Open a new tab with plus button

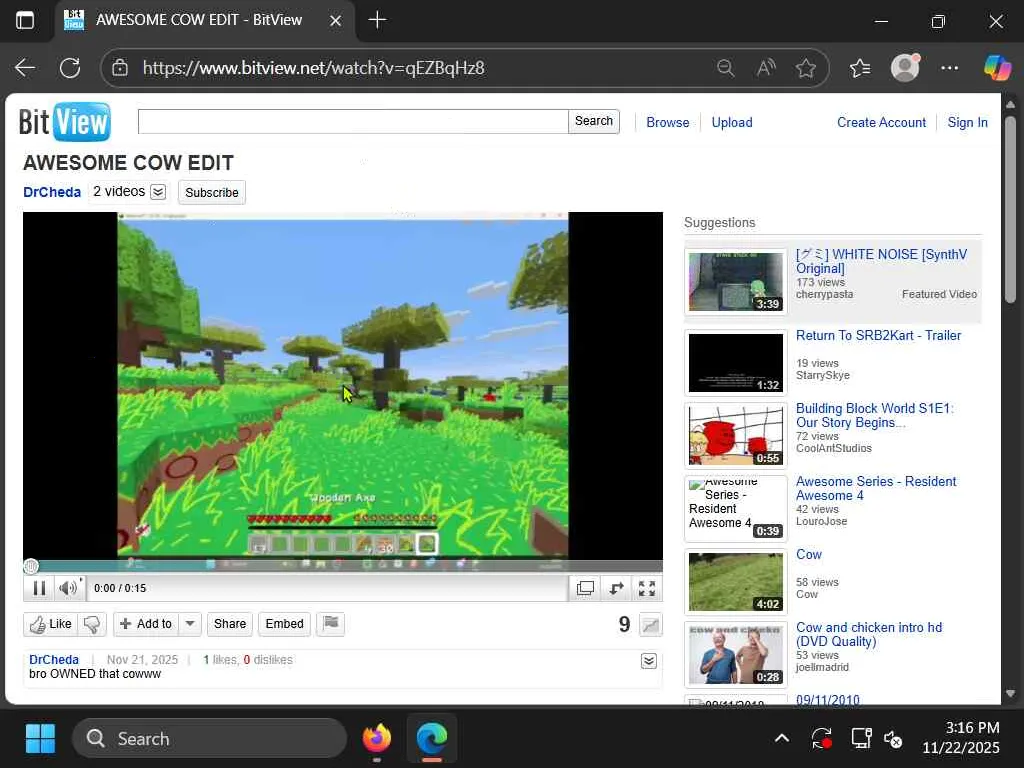point(377,20)
